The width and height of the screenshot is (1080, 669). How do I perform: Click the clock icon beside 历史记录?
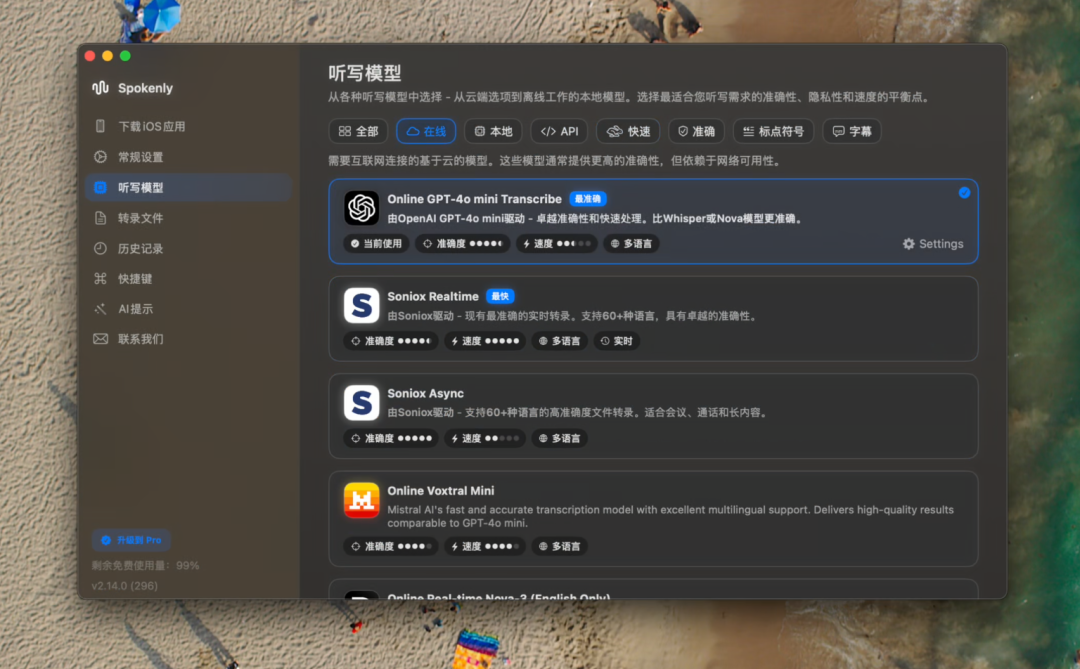coord(101,248)
